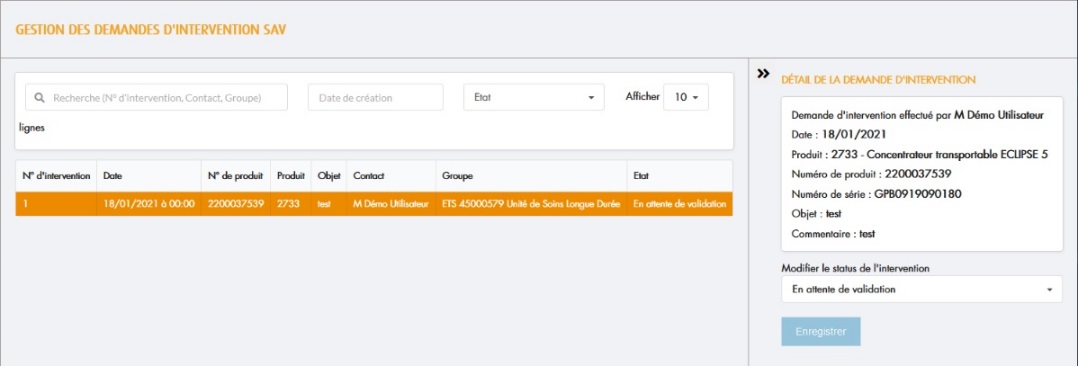The width and height of the screenshot is (1078, 366).
Task: Collapse detail panel with double chevron
Action: coord(762,74)
